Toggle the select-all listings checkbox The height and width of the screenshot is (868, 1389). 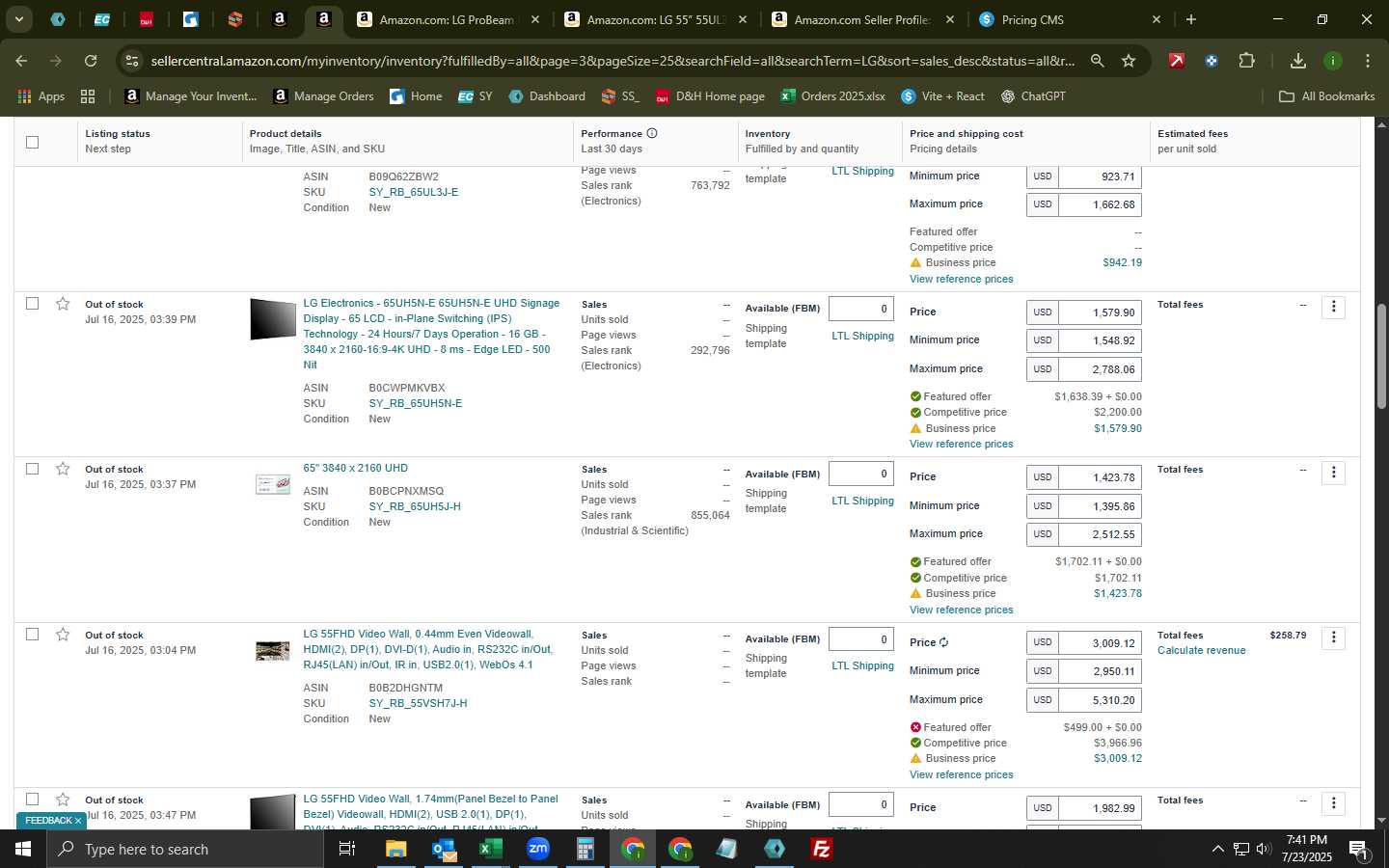tap(32, 142)
